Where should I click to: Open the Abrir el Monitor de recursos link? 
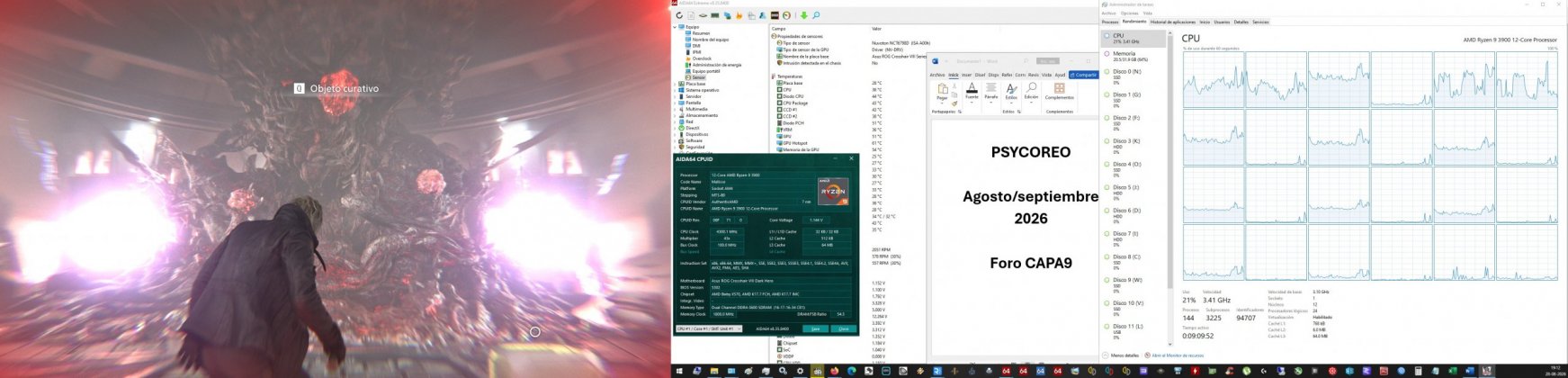tap(1178, 355)
